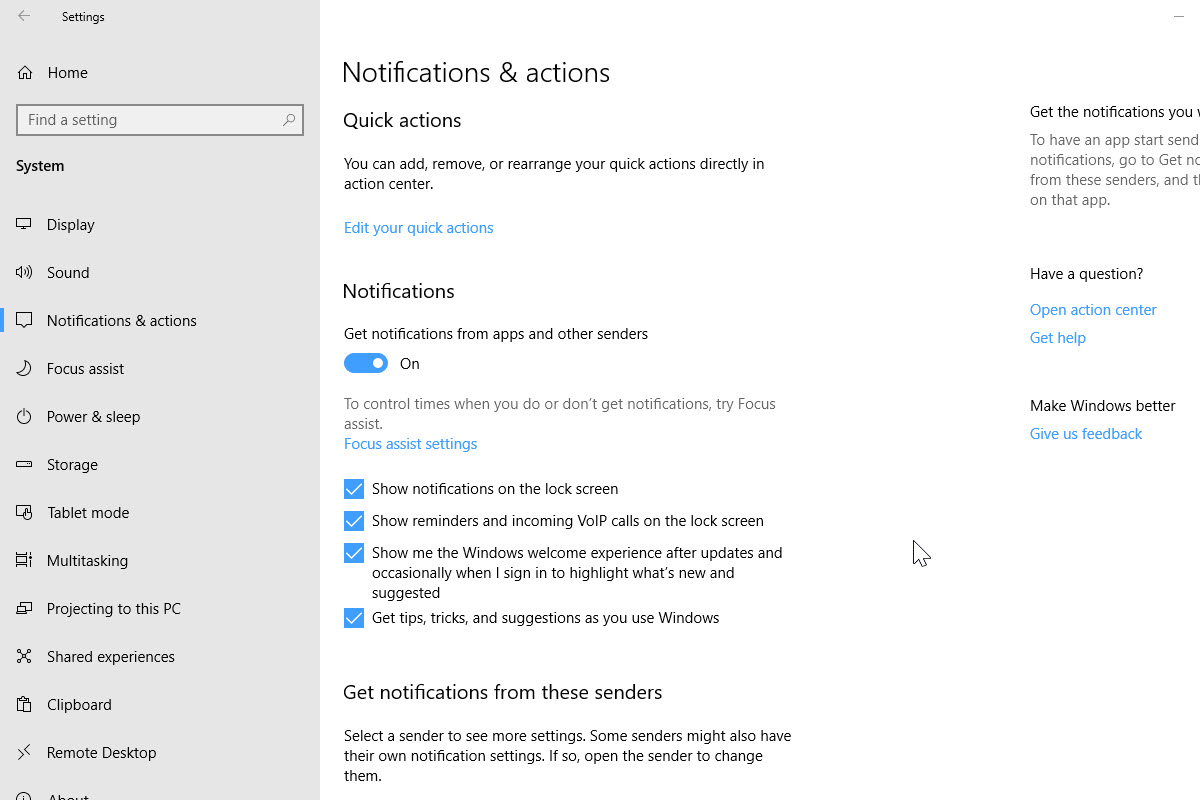1200x800 pixels.
Task: Click the Shared experiences icon
Action: tap(25, 656)
